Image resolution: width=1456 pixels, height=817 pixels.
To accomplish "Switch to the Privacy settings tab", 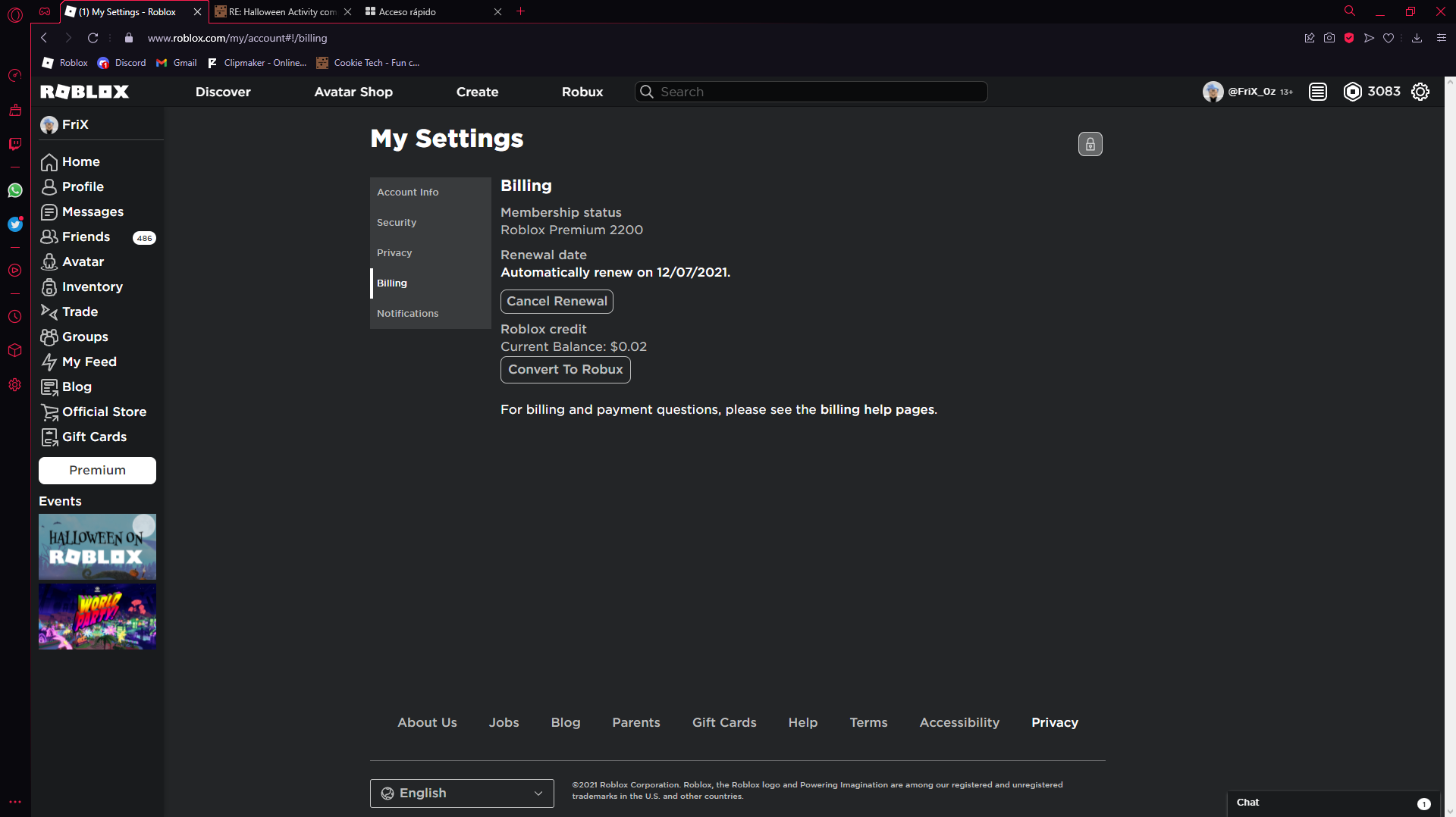I will point(430,253).
